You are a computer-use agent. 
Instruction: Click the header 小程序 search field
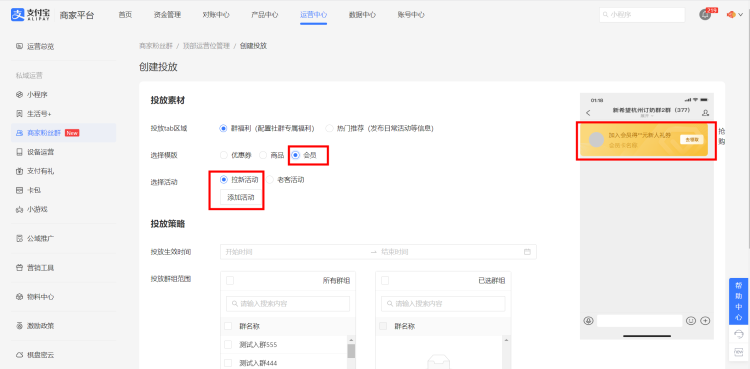click(x=642, y=15)
